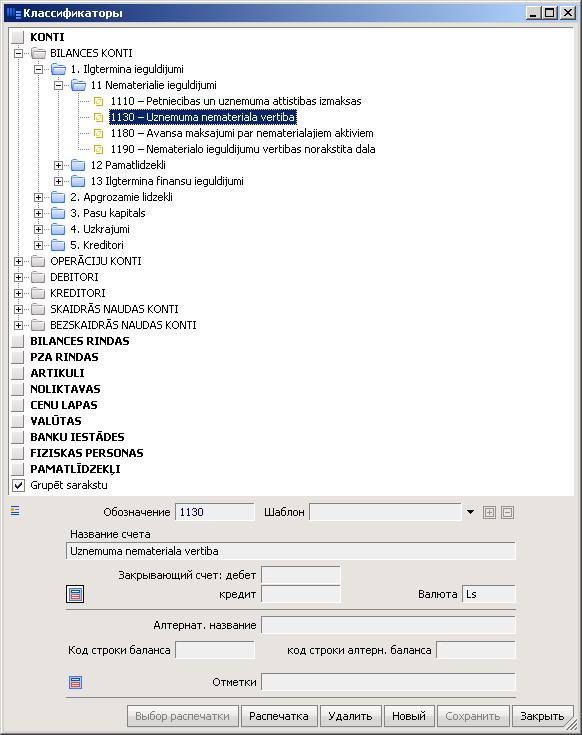
Task: Select account icon for 1190 Nematerialo entry
Action: coord(98,149)
